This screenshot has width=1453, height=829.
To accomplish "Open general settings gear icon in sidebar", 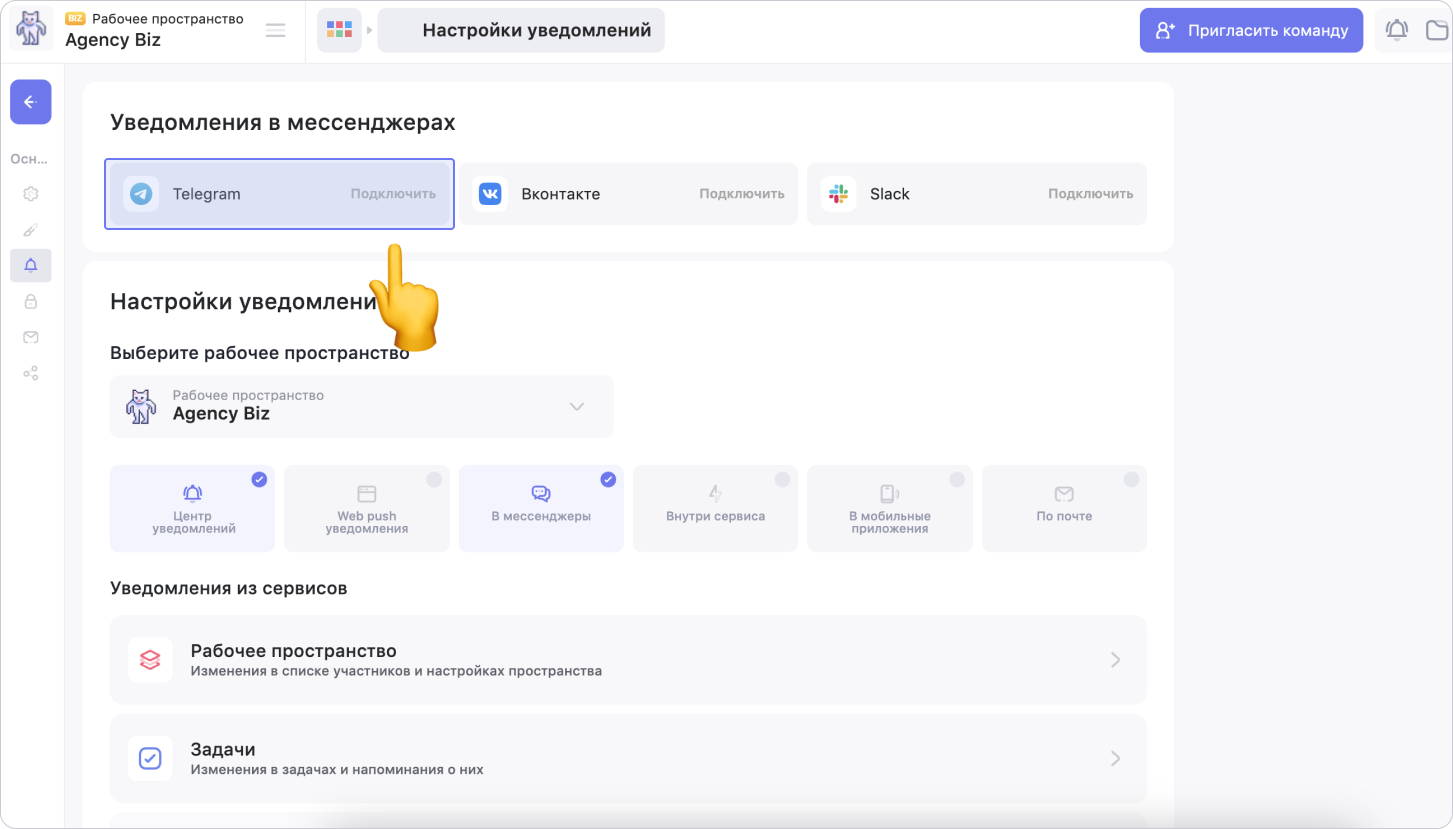I will 30,194.
